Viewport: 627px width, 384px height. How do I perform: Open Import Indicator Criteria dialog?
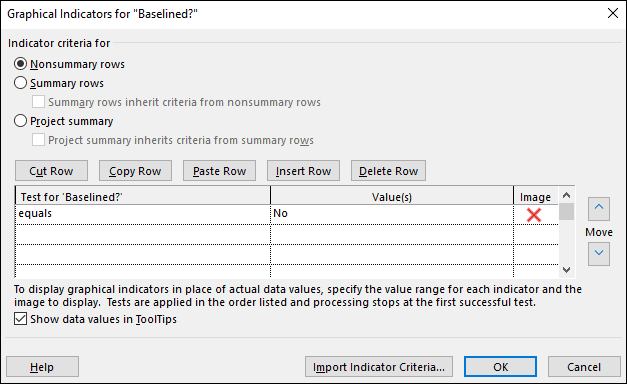click(379, 367)
